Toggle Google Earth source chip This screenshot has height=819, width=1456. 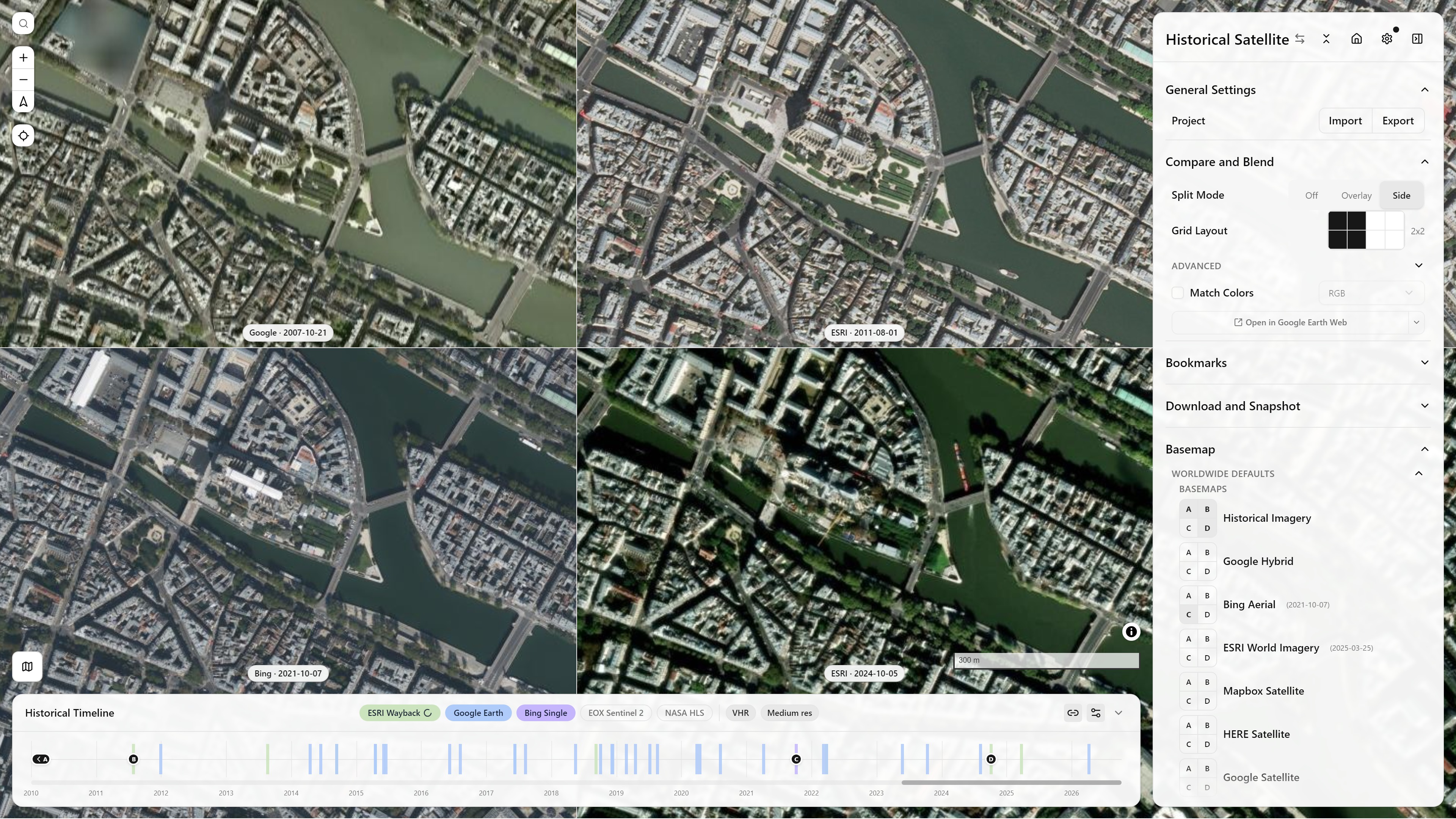point(478,713)
